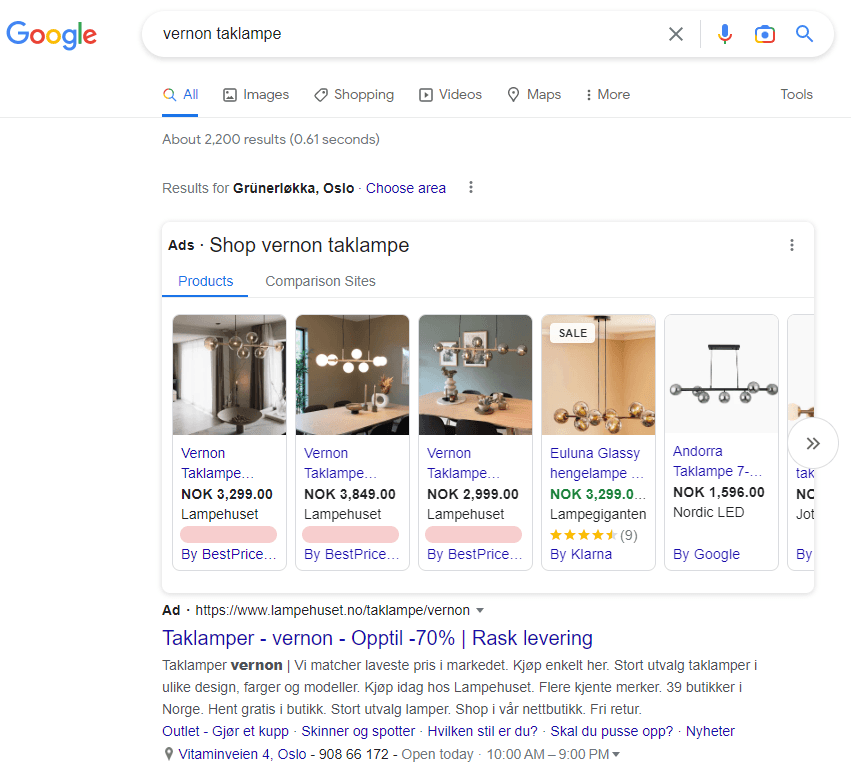Switch to the Shopping tab
The image size is (851, 777).
(354, 95)
